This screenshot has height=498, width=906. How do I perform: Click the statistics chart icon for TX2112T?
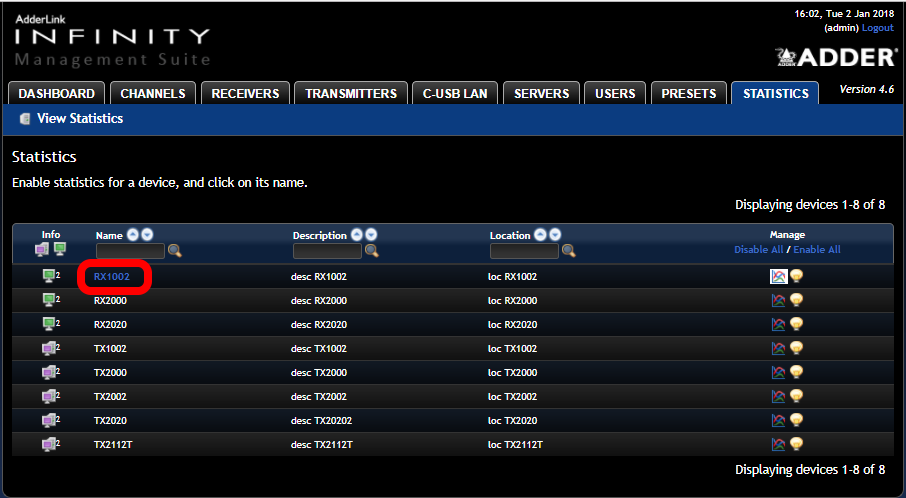point(778,444)
